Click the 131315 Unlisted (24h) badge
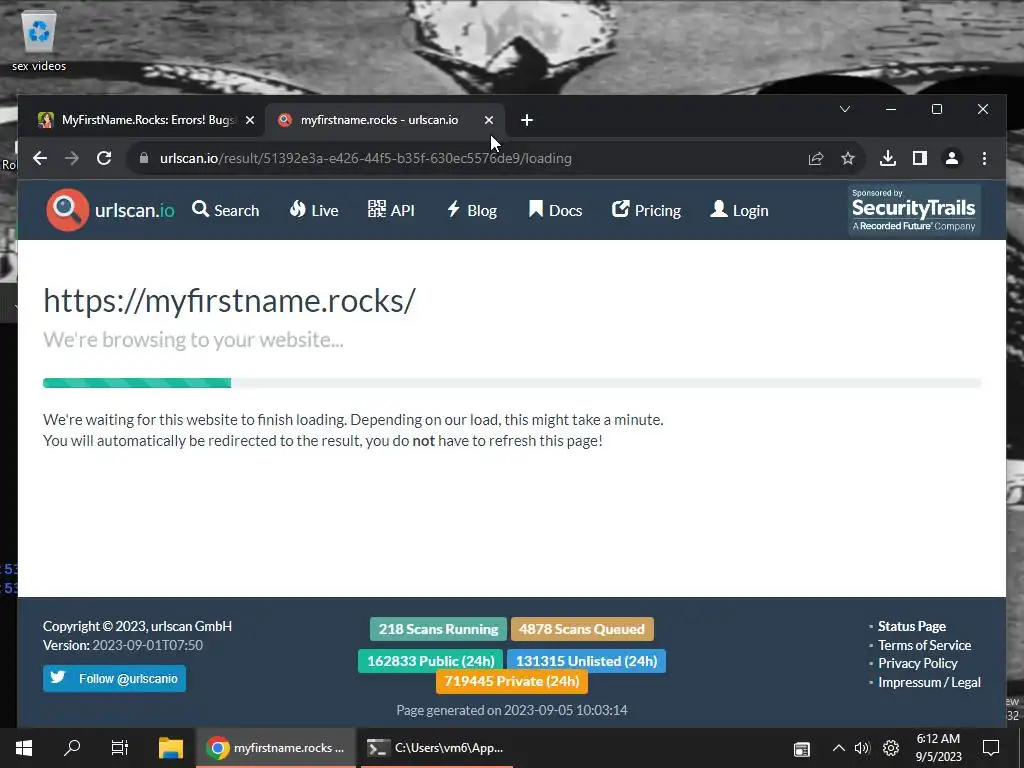1024x768 pixels. click(586, 661)
